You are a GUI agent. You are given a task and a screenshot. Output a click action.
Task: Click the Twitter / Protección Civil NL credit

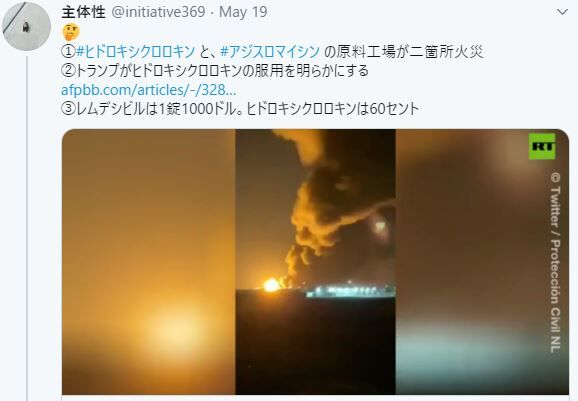coord(555,263)
